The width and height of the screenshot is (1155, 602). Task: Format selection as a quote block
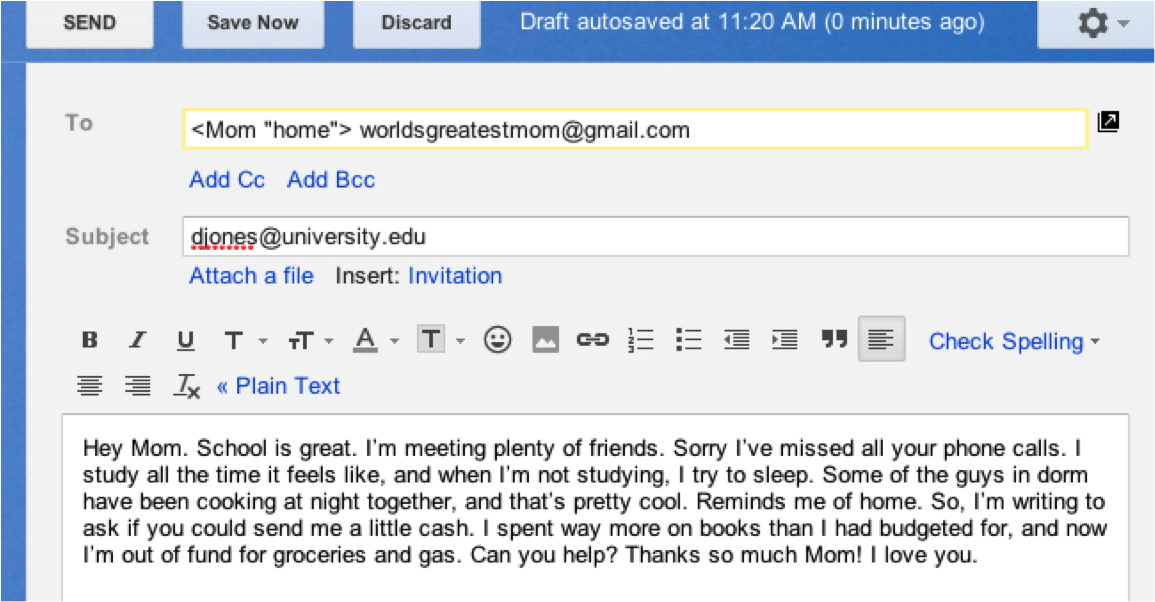(833, 340)
